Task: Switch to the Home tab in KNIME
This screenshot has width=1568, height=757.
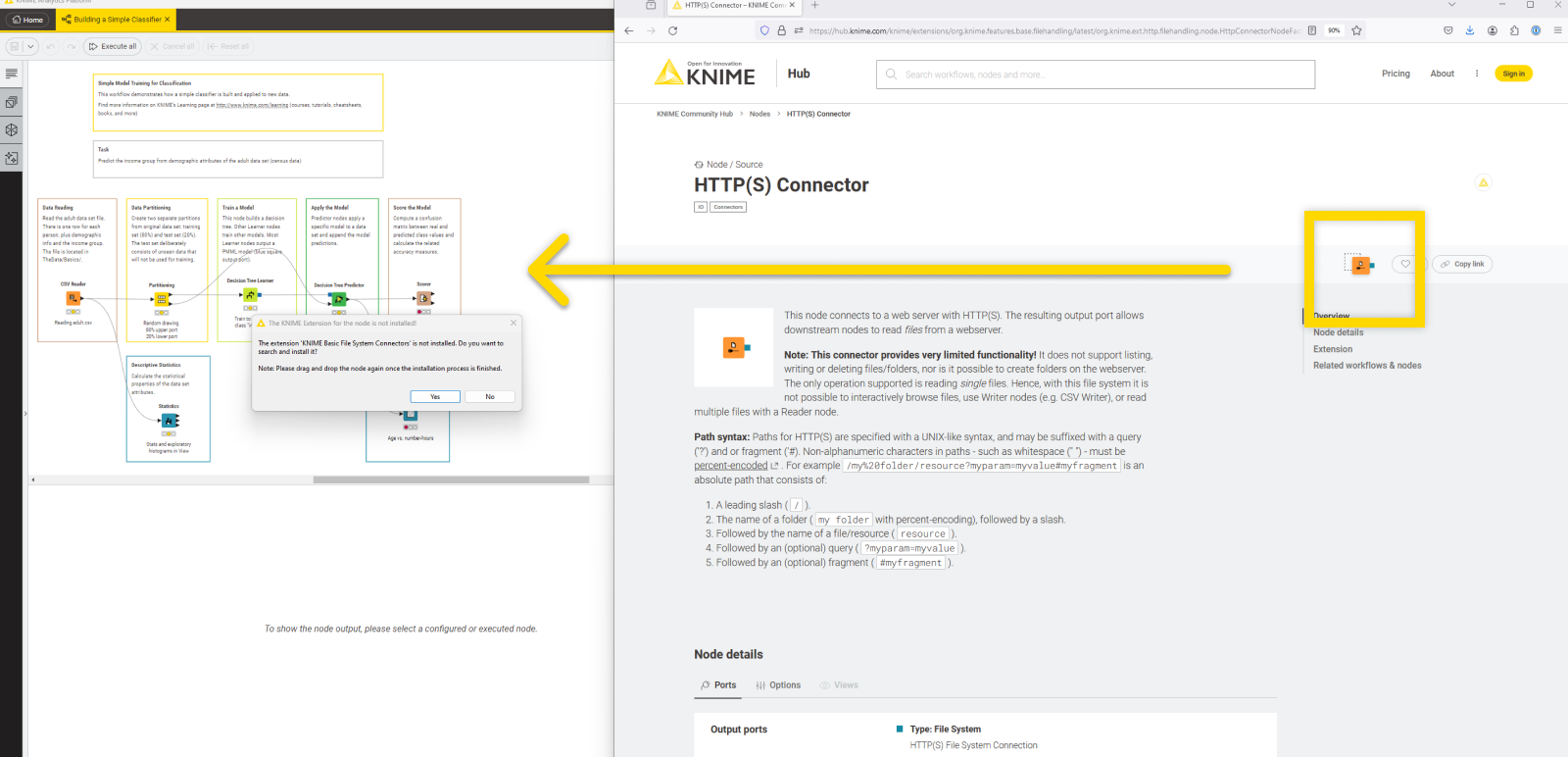Action: coord(27,20)
